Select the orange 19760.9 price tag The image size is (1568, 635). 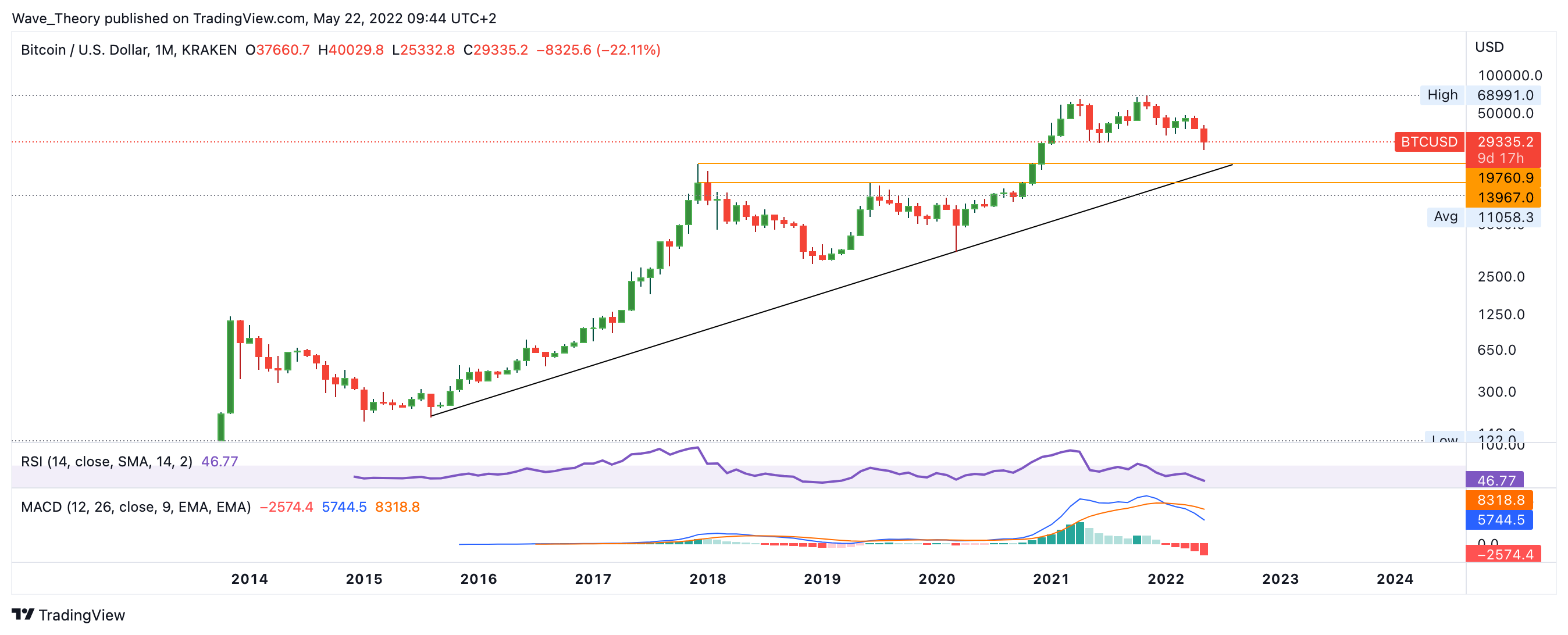(x=1502, y=178)
